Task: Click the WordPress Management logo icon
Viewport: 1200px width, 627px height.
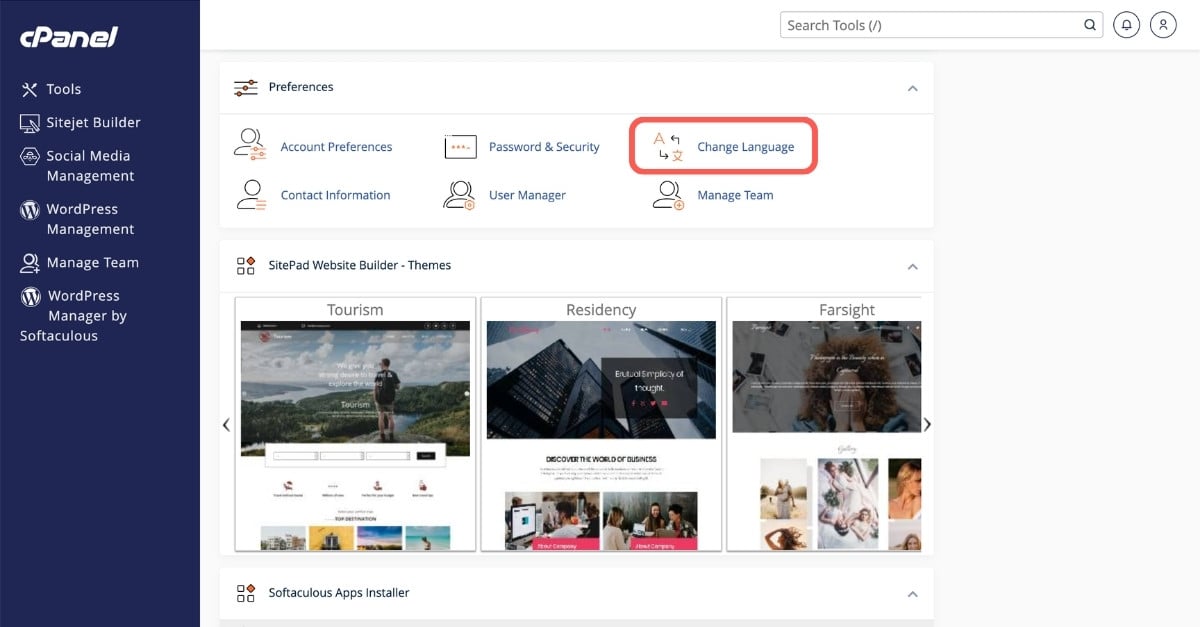Action: tap(29, 209)
